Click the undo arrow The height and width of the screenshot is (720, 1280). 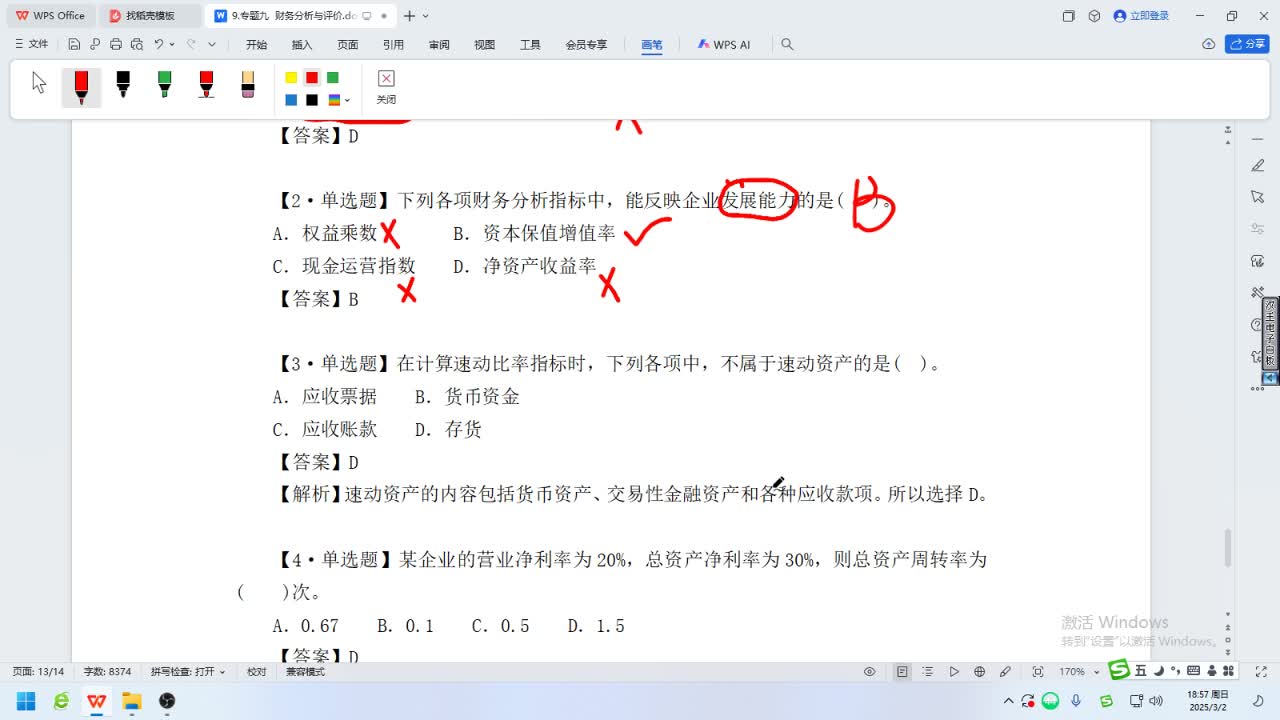tap(158, 44)
